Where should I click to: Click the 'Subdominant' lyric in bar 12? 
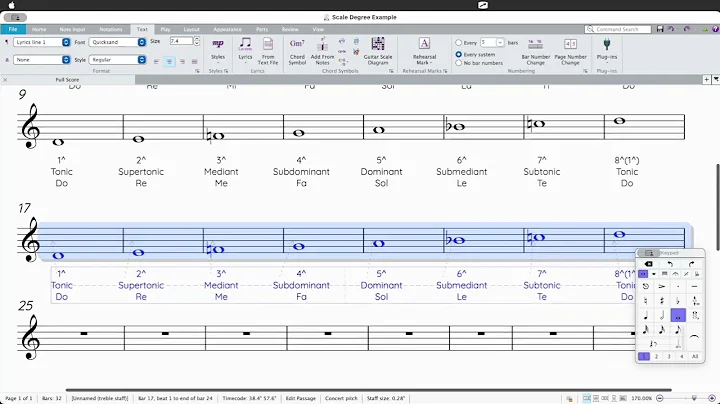click(301, 172)
